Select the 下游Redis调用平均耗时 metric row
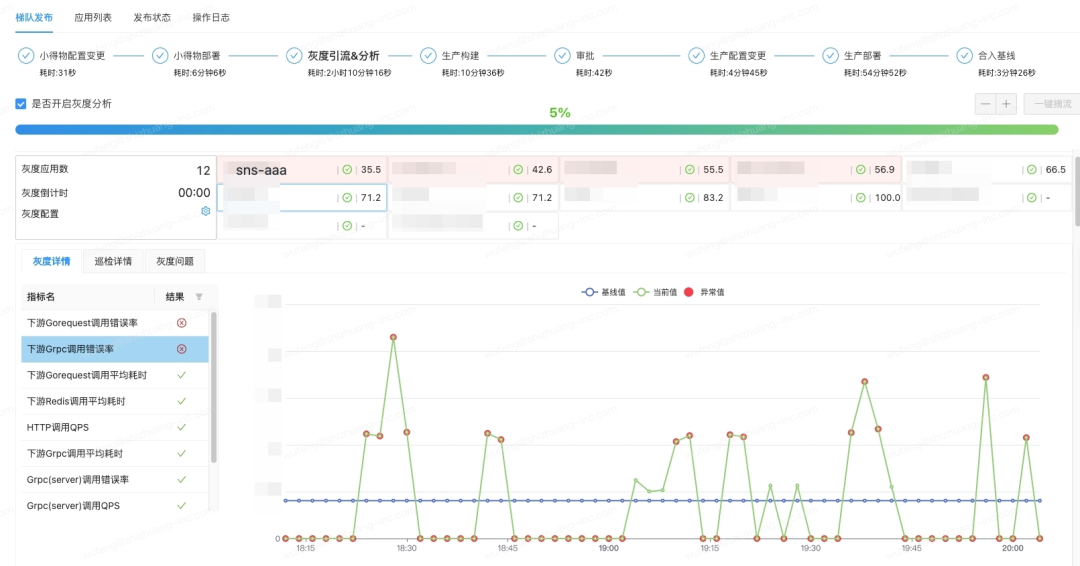 coord(90,401)
